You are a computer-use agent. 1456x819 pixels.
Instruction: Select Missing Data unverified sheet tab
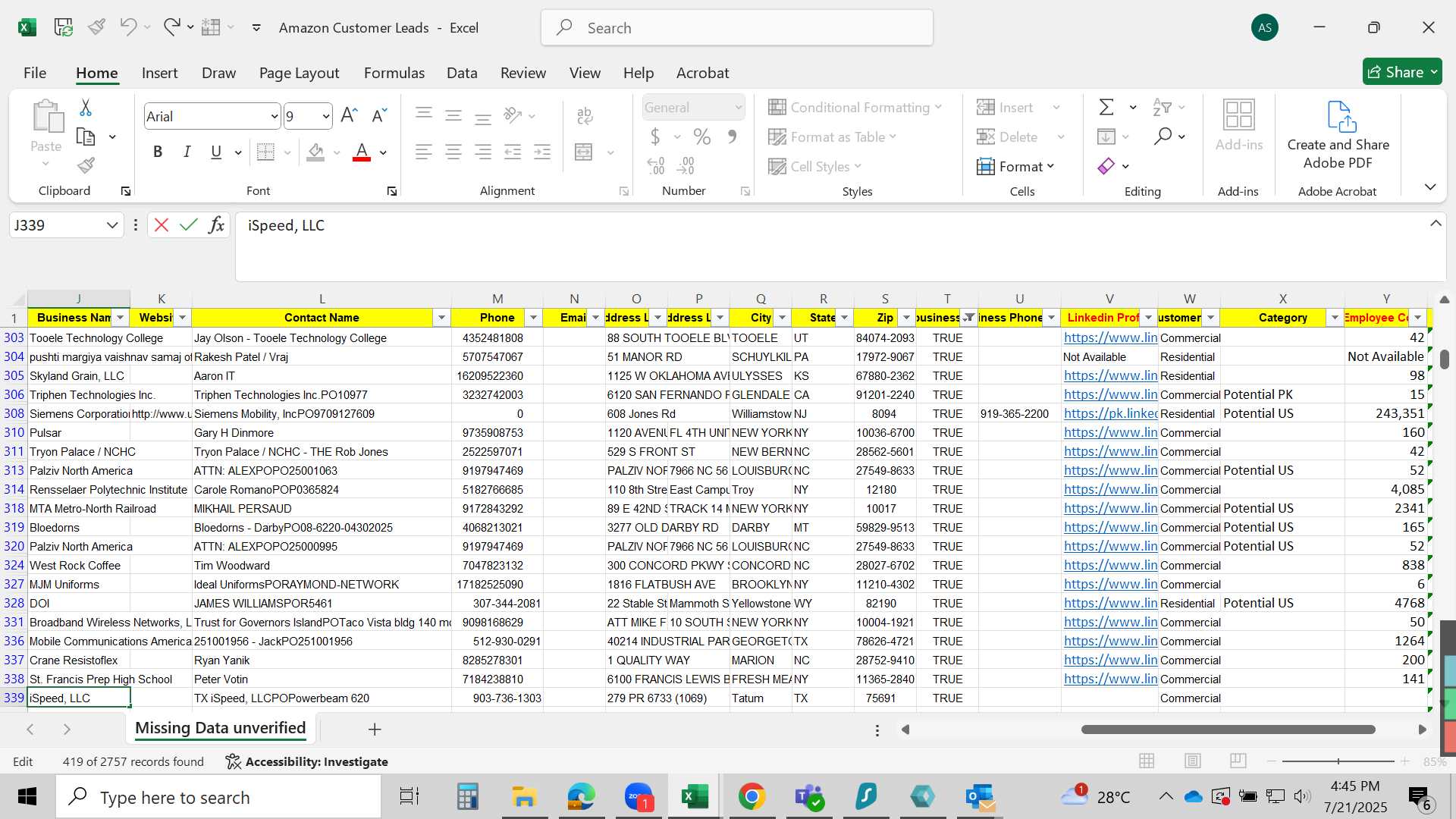[x=221, y=728]
